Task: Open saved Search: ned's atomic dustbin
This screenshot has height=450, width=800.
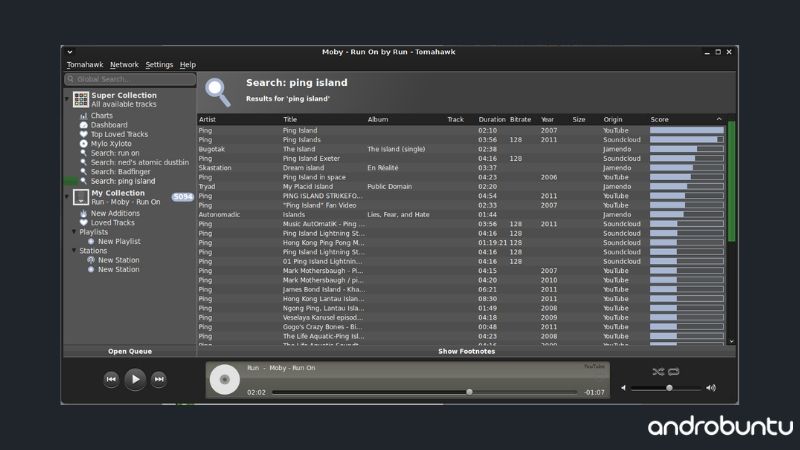Action: coord(139,162)
